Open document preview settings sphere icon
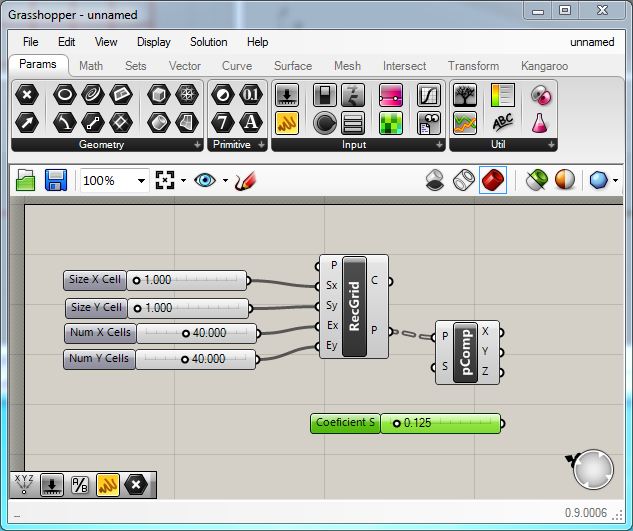Image resolution: width=633 pixels, height=531 pixels. 565,180
